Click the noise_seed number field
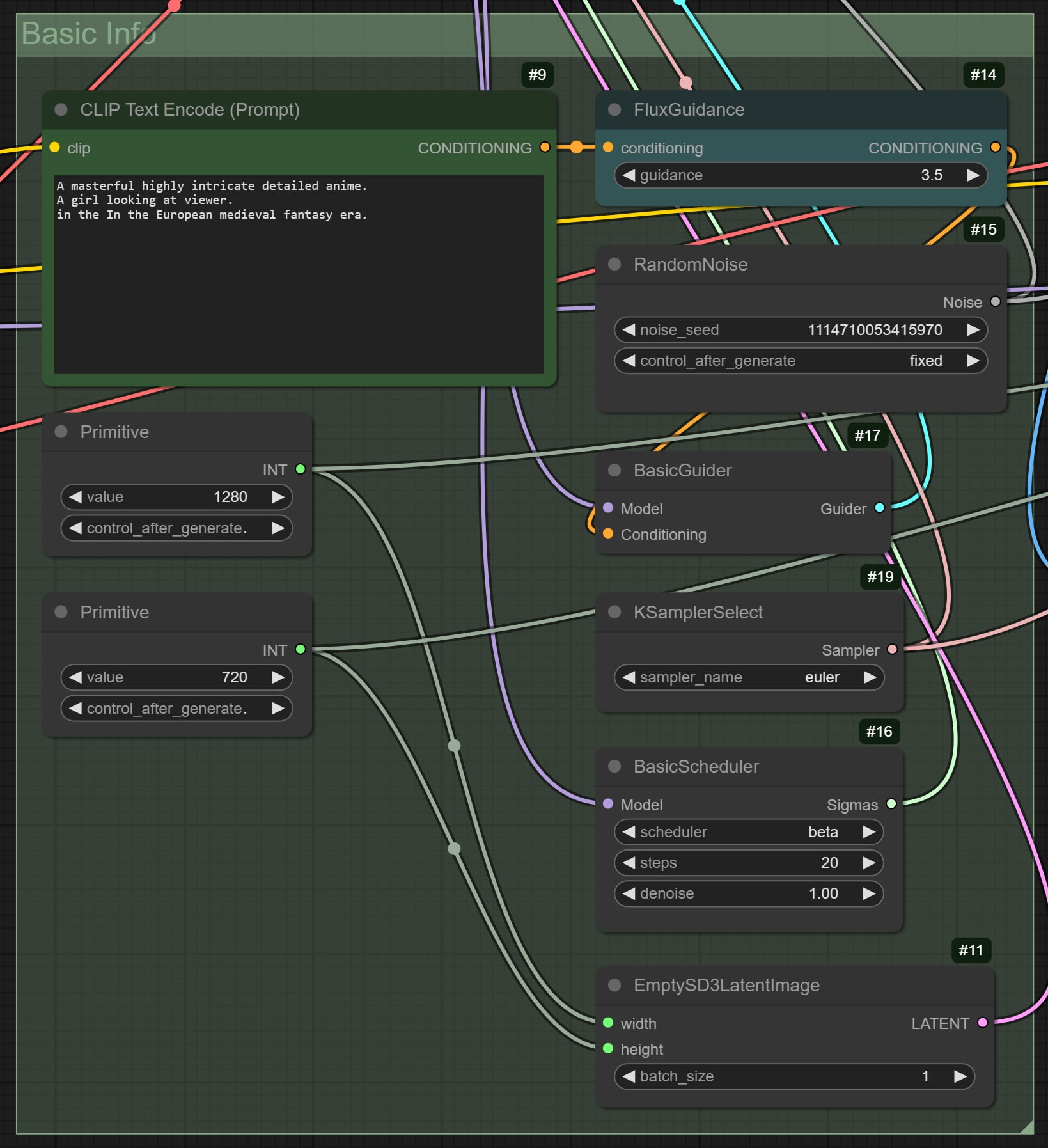Screen dimensions: 1048x1148 (x=801, y=330)
